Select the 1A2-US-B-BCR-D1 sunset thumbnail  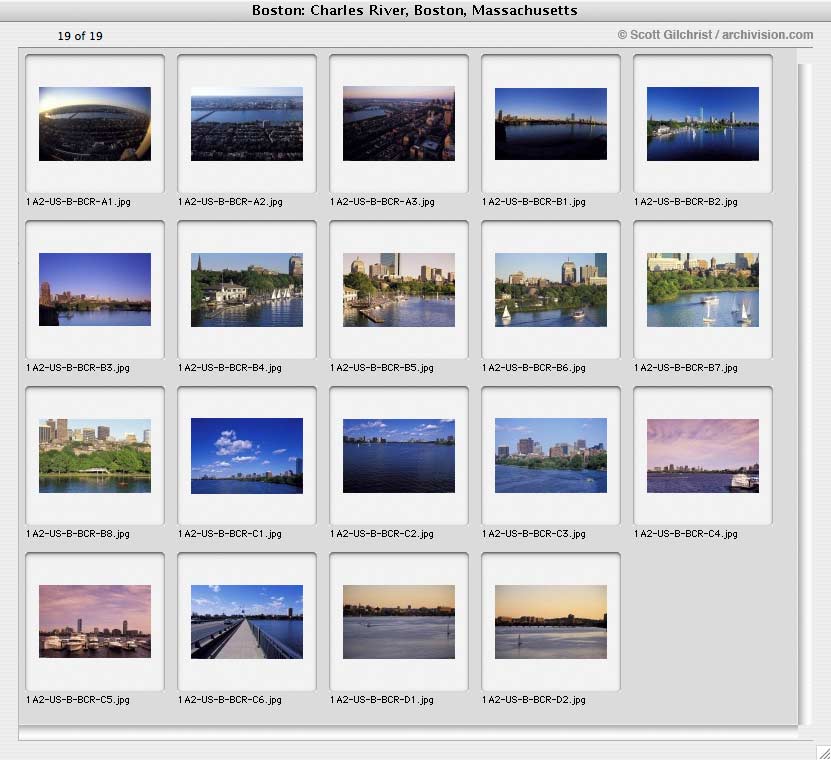(399, 622)
